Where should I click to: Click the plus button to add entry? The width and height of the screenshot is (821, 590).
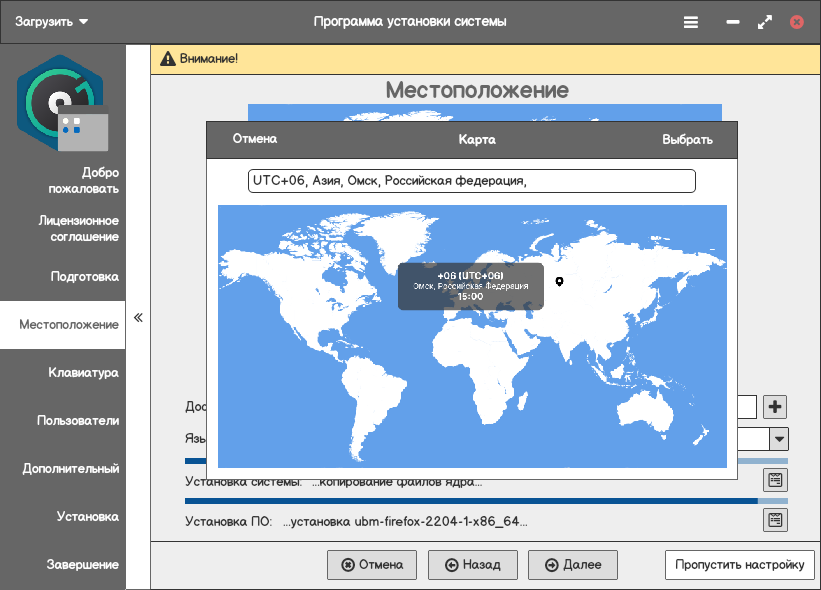pos(775,407)
